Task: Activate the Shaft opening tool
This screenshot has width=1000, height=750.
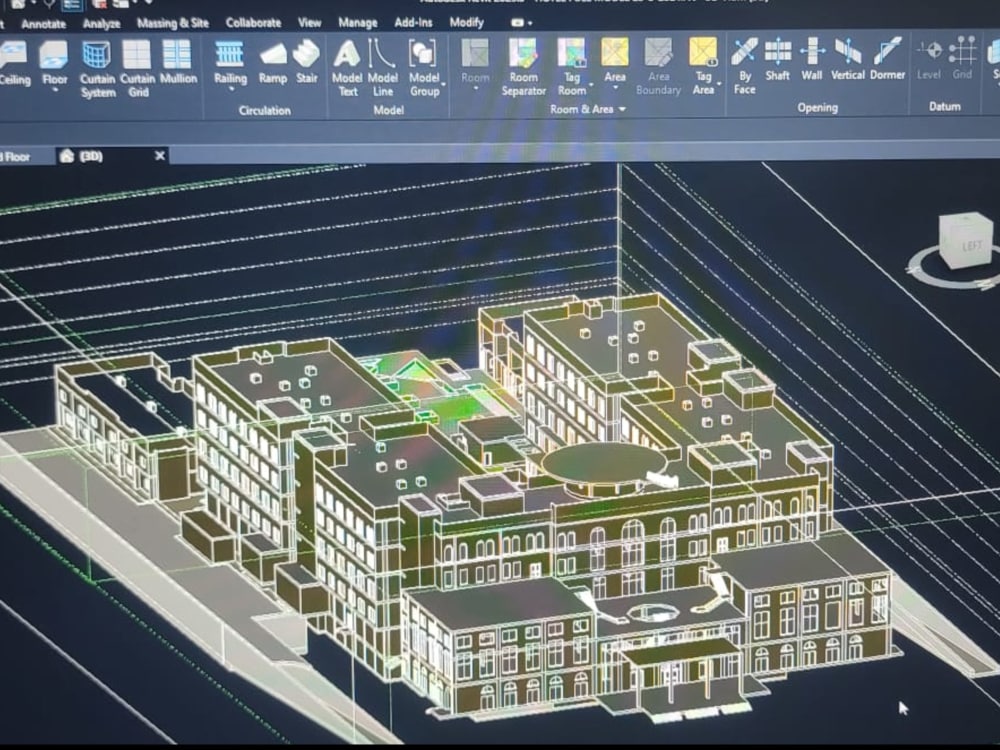Action: click(777, 60)
